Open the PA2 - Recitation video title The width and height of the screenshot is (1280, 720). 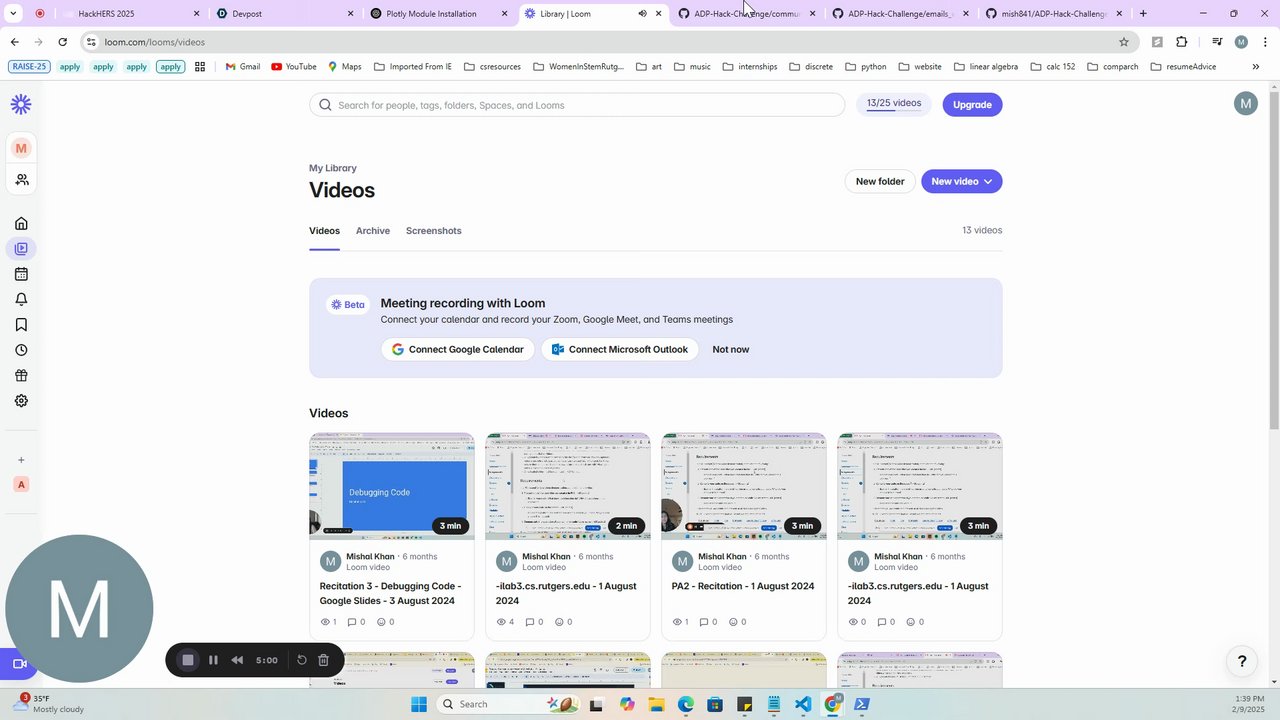click(743, 586)
